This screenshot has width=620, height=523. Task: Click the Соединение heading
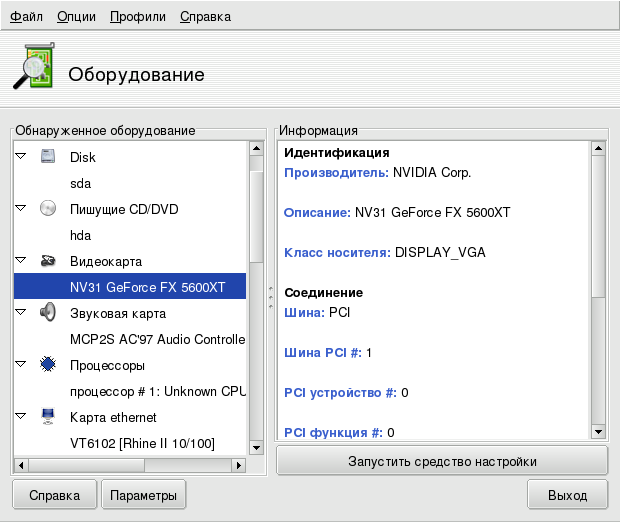point(323,293)
